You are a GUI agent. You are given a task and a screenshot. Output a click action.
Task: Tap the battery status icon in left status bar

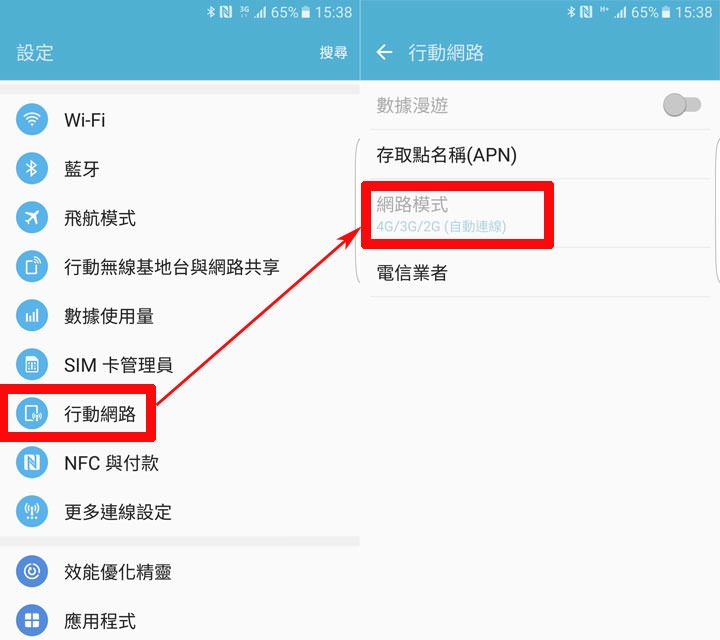pos(305,12)
